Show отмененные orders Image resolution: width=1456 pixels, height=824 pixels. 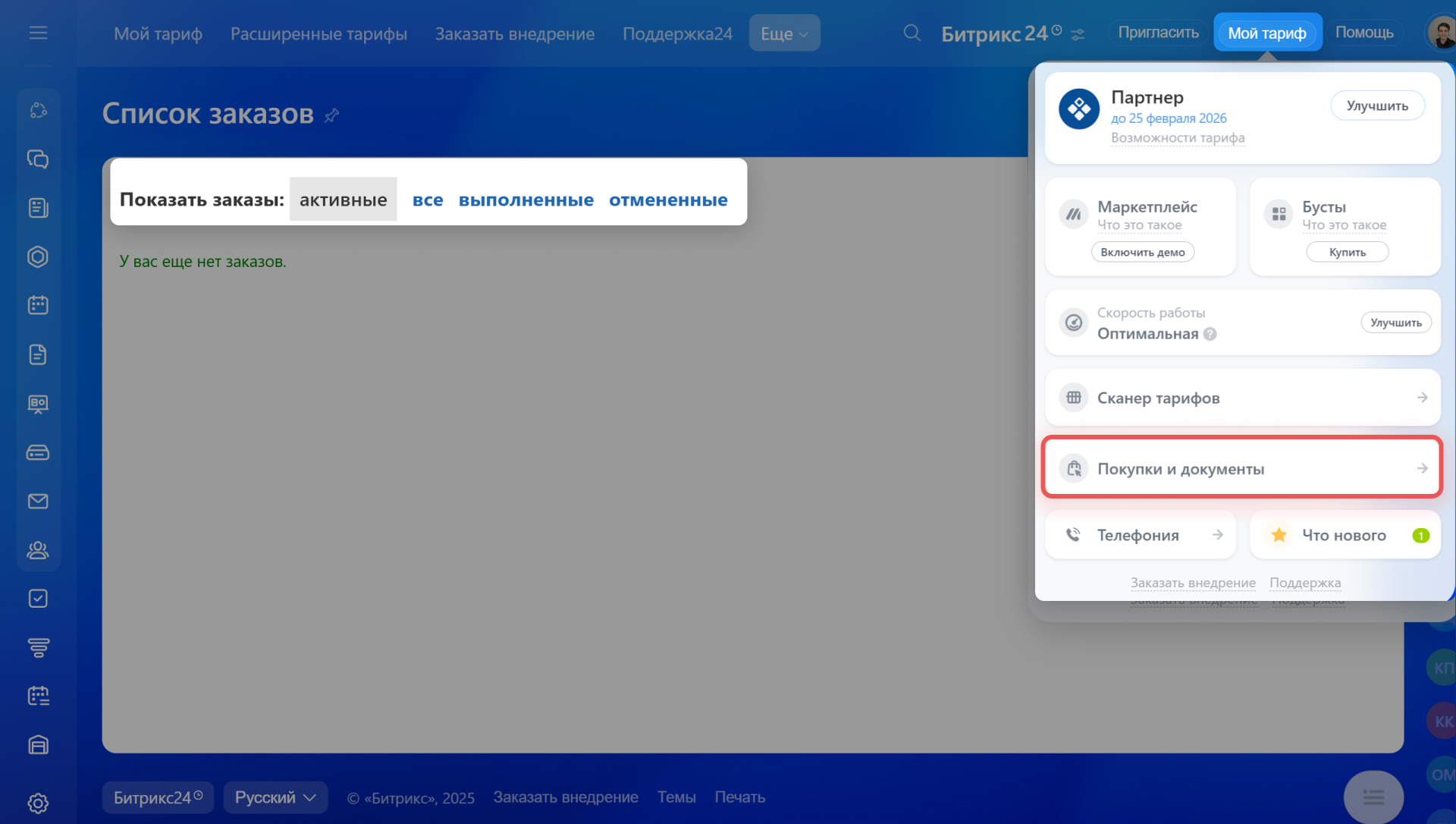668,200
